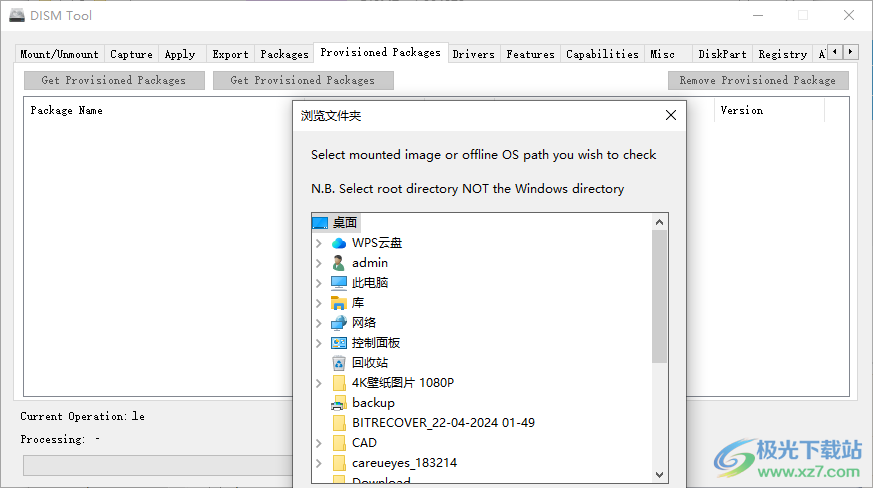Expand the careueyes_183214 folder node
This screenshot has height=488, width=873.
click(x=318, y=464)
